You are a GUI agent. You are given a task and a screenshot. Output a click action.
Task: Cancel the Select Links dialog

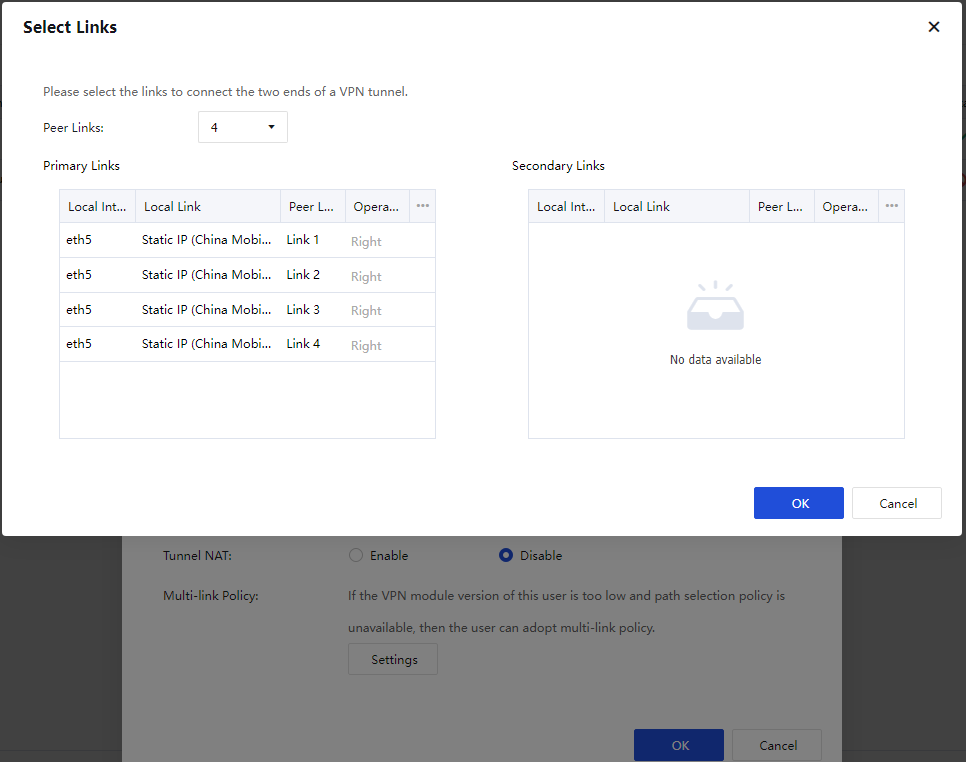coord(897,503)
